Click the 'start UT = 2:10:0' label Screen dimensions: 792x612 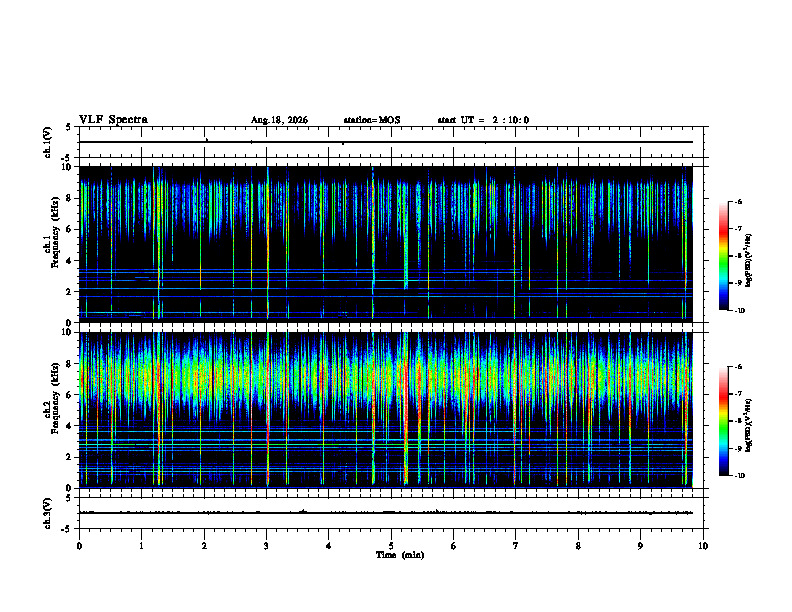(x=483, y=120)
